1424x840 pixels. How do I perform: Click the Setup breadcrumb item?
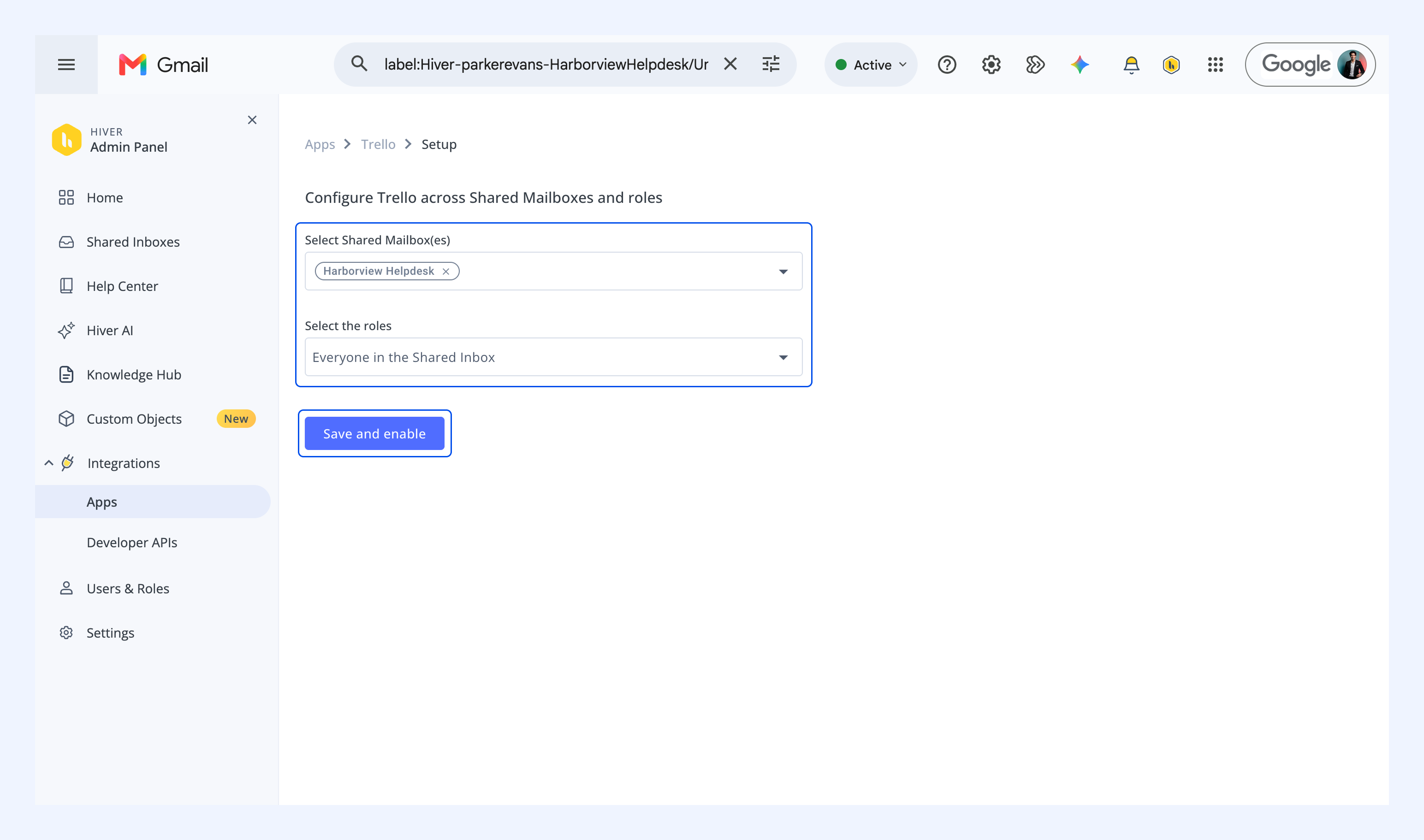coord(439,144)
